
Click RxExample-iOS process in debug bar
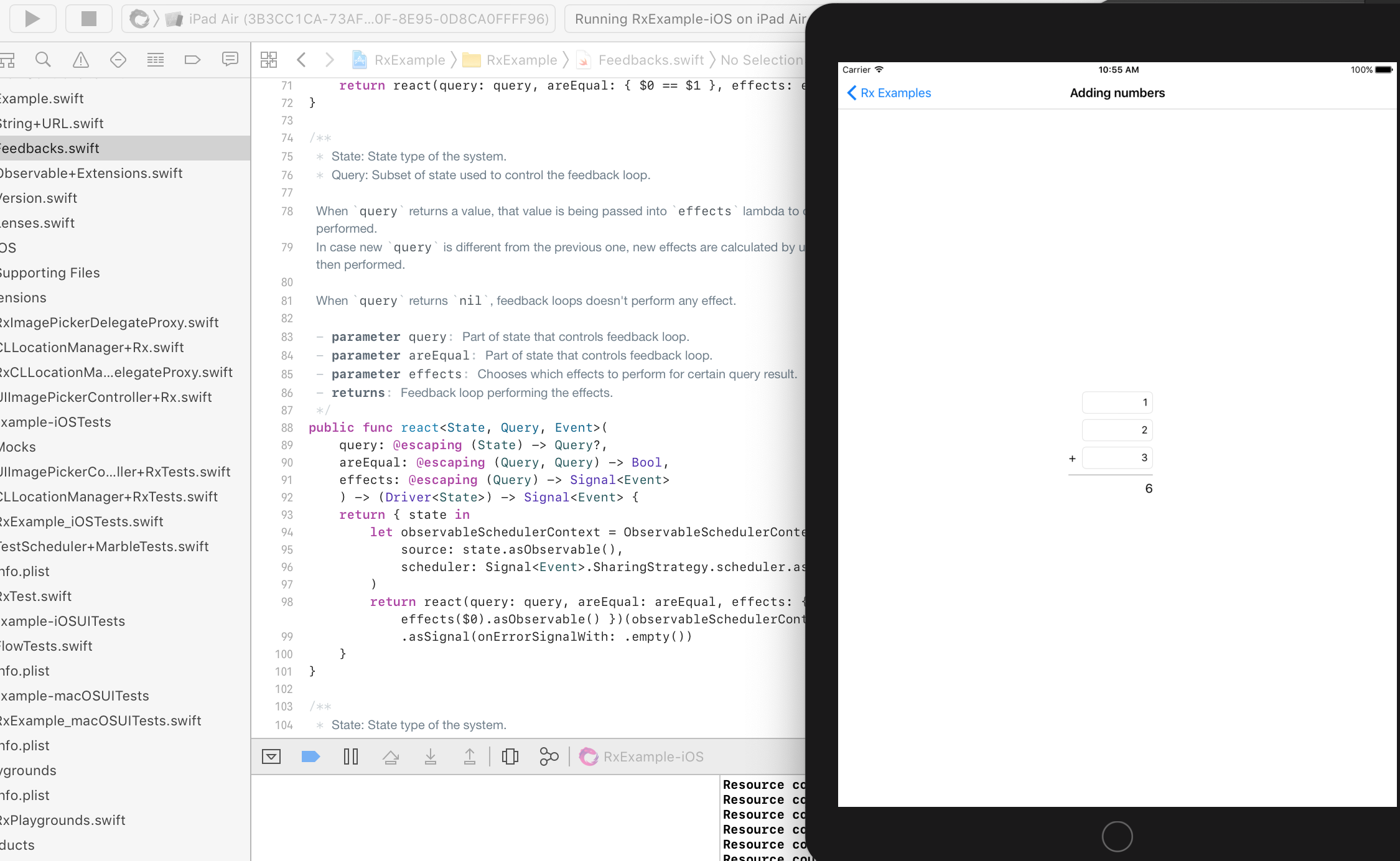(x=642, y=756)
